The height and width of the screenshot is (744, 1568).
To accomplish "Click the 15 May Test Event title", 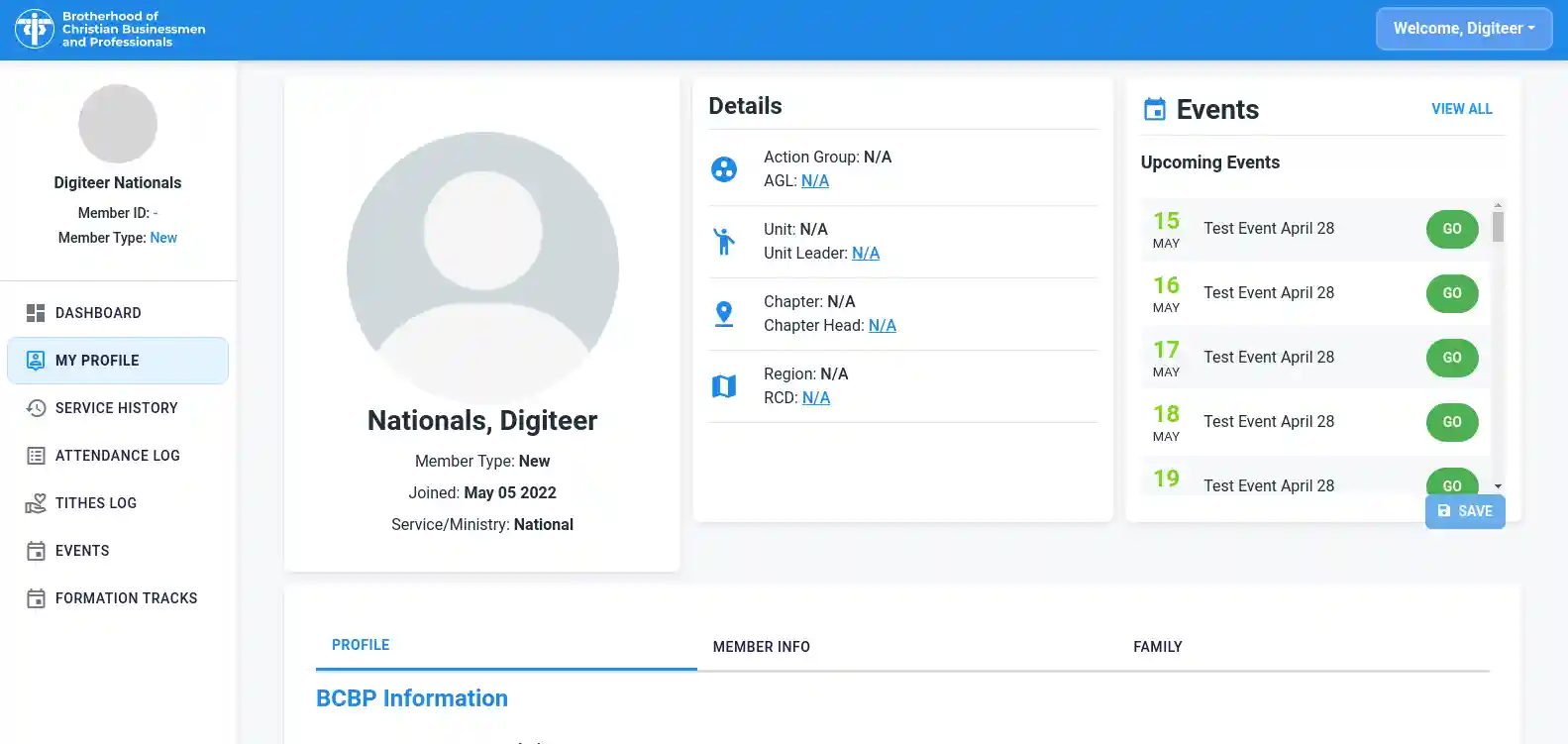I will 1269,229.
